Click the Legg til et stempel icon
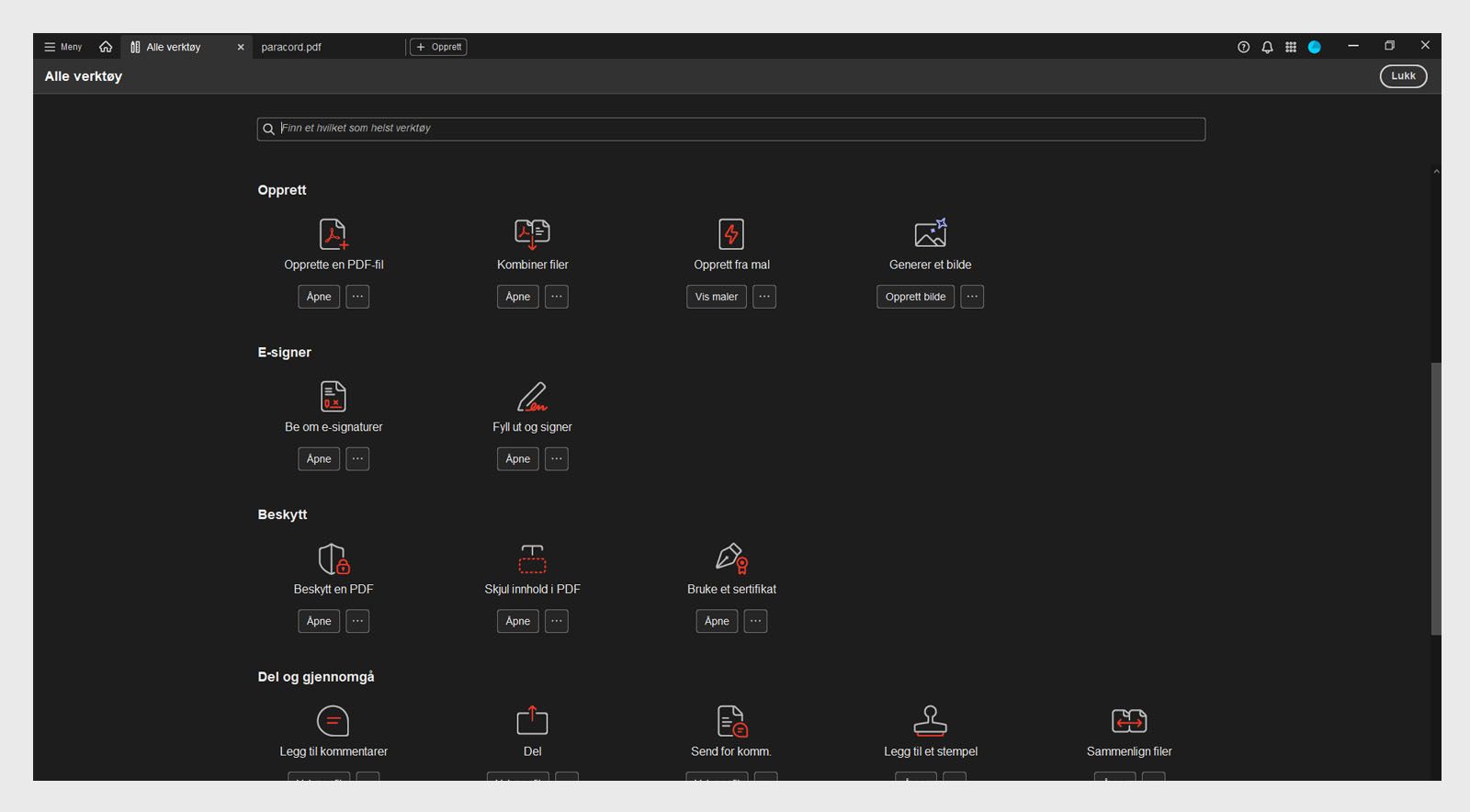 click(x=931, y=721)
